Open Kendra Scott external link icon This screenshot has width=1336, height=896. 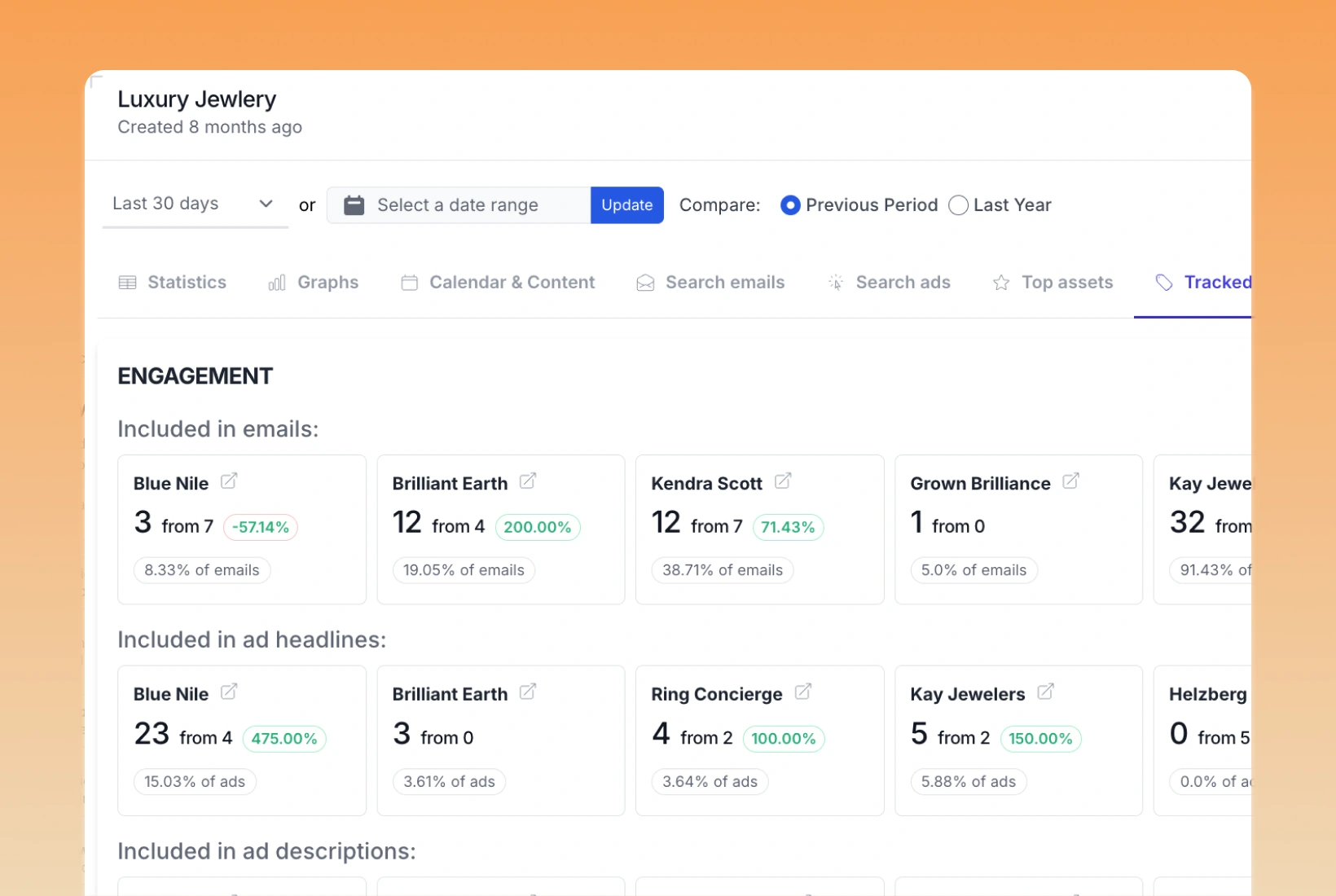point(783,481)
